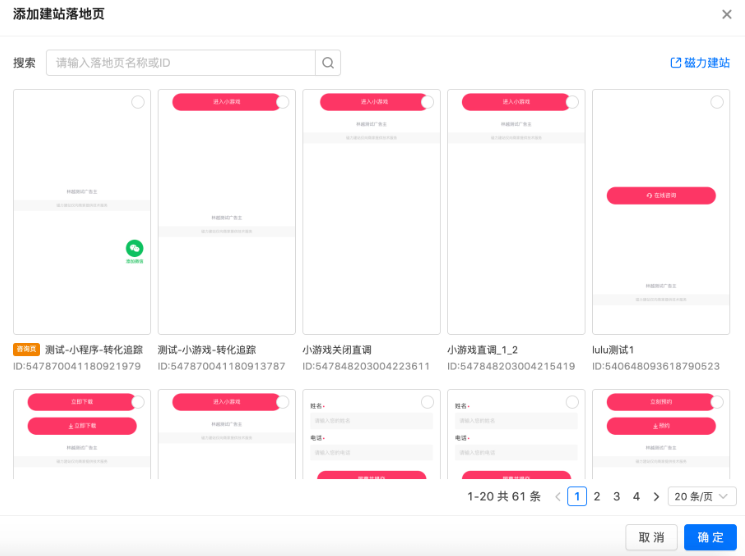Select the second-row third card's radio button
The image size is (745, 556).
pyautogui.click(x=427, y=403)
